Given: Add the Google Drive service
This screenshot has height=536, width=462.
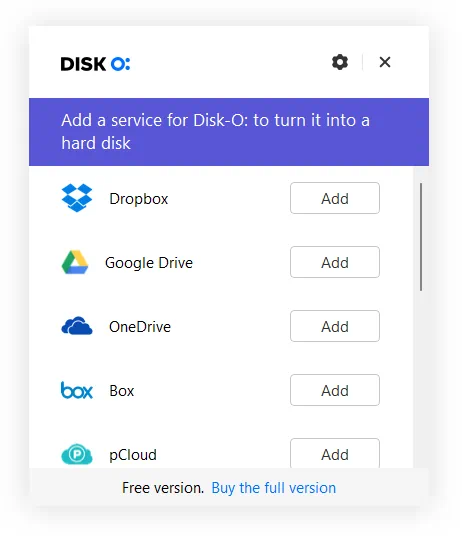Looking at the screenshot, I should [335, 262].
